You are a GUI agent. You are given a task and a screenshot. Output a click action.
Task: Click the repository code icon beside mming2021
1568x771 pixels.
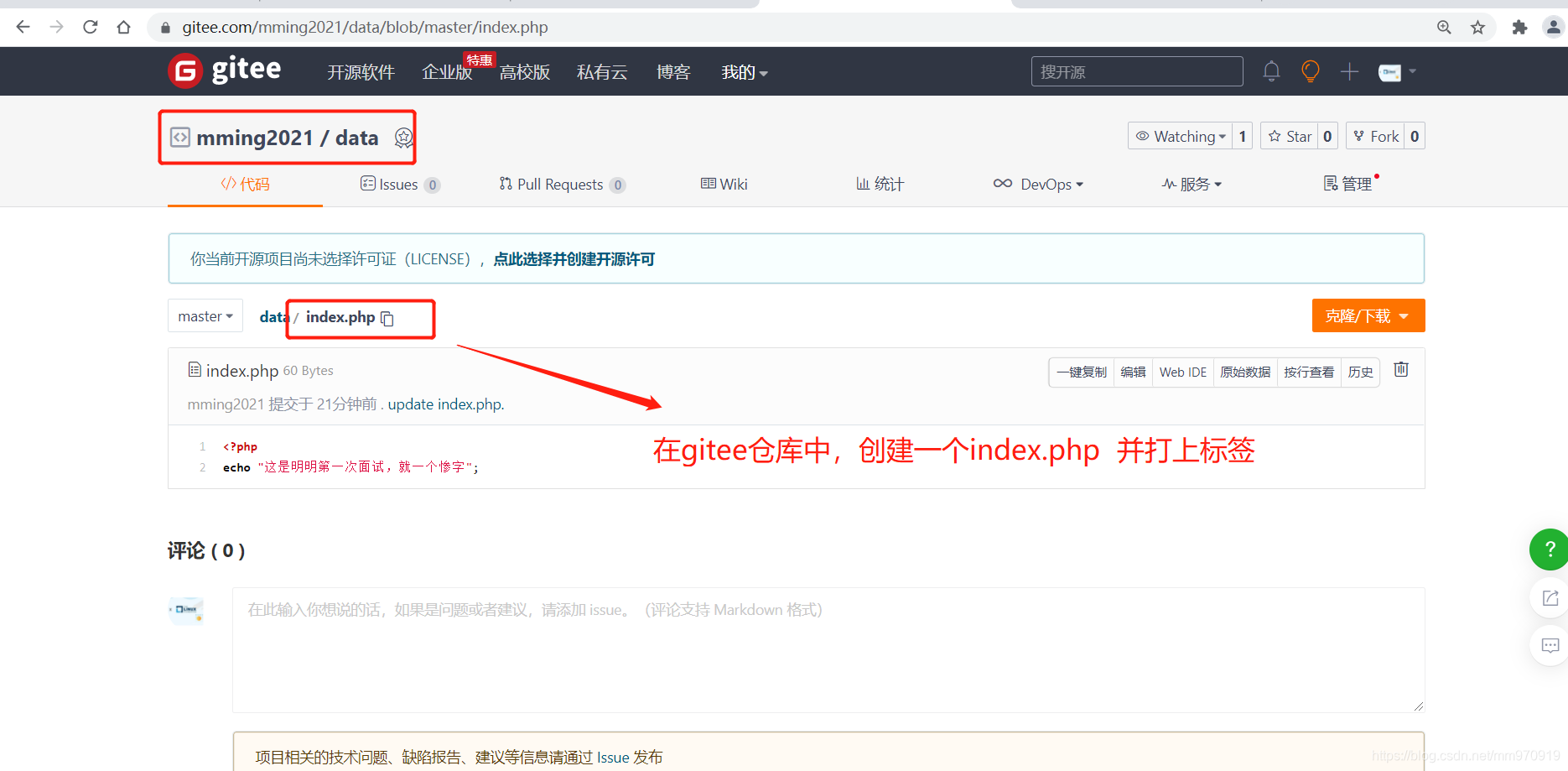pos(180,137)
